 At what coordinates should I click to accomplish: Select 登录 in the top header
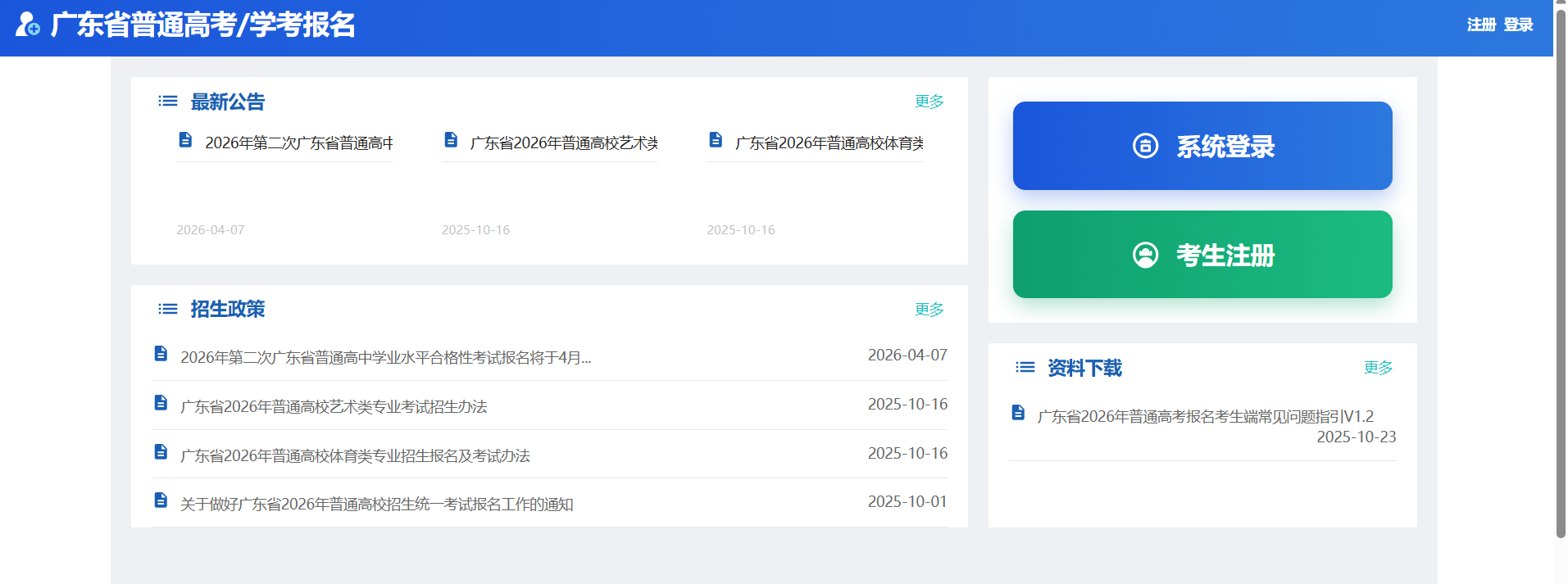point(1518,25)
